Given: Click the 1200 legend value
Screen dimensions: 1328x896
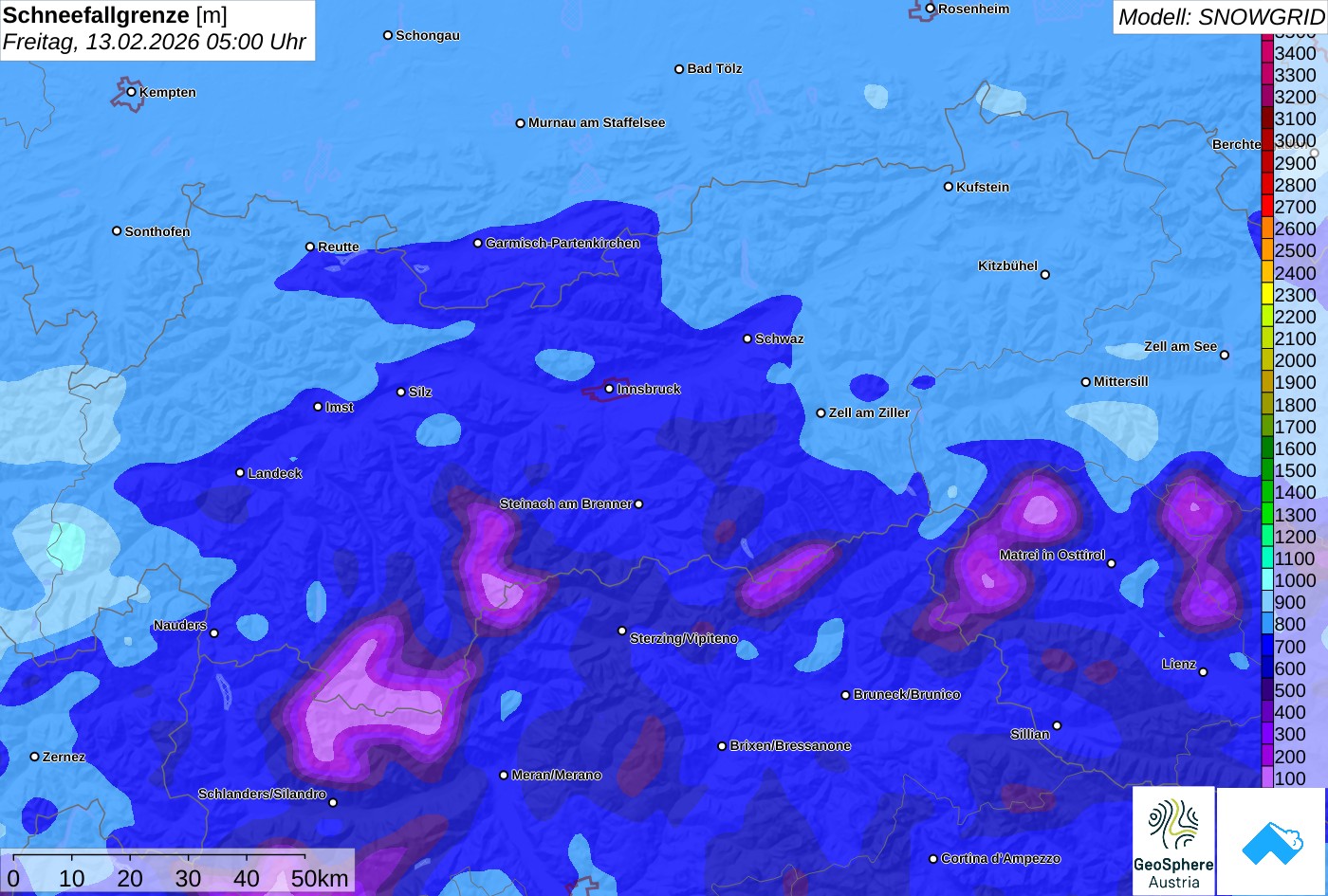Looking at the screenshot, I should tap(1296, 537).
